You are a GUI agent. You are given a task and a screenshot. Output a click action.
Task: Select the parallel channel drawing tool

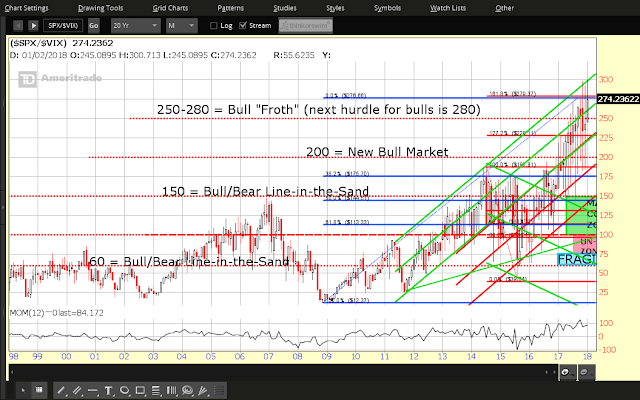(x=77, y=391)
